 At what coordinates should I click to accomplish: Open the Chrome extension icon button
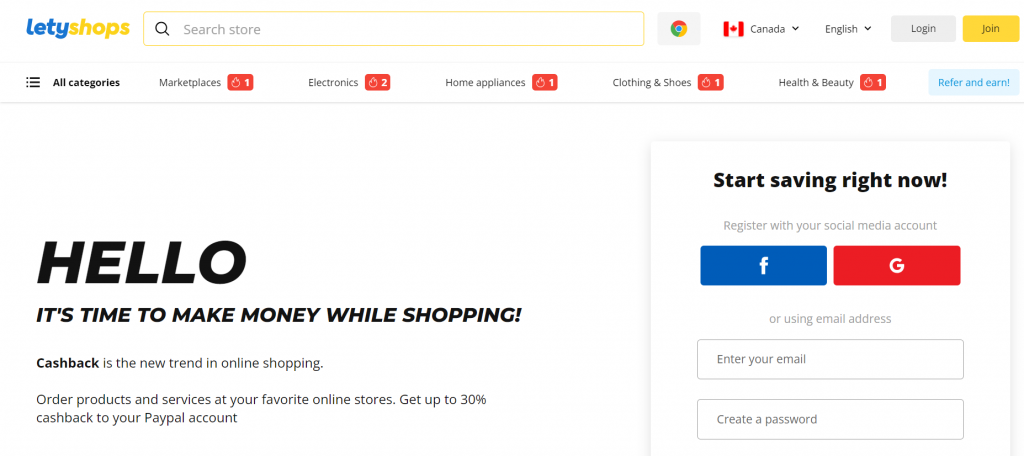coord(679,29)
